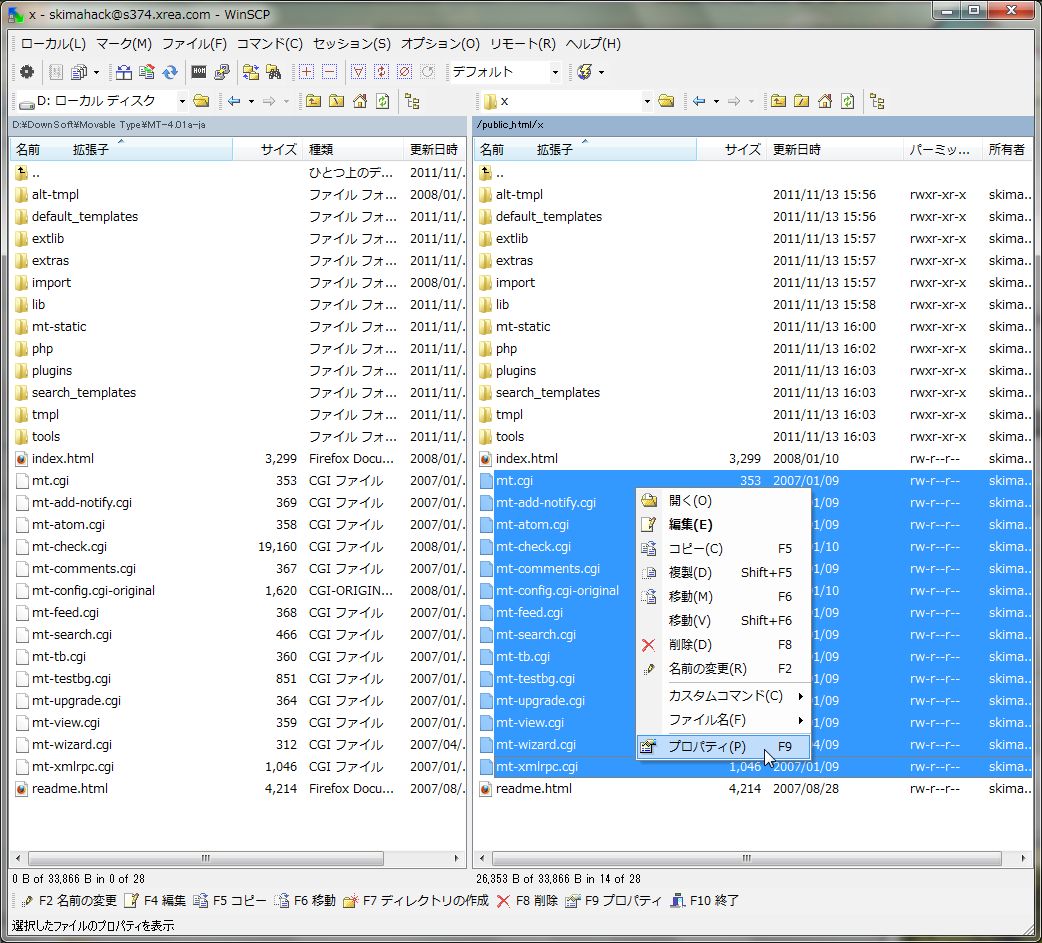Open the ローカル(L) menu
This screenshot has height=943, width=1042.
coord(53,44)
